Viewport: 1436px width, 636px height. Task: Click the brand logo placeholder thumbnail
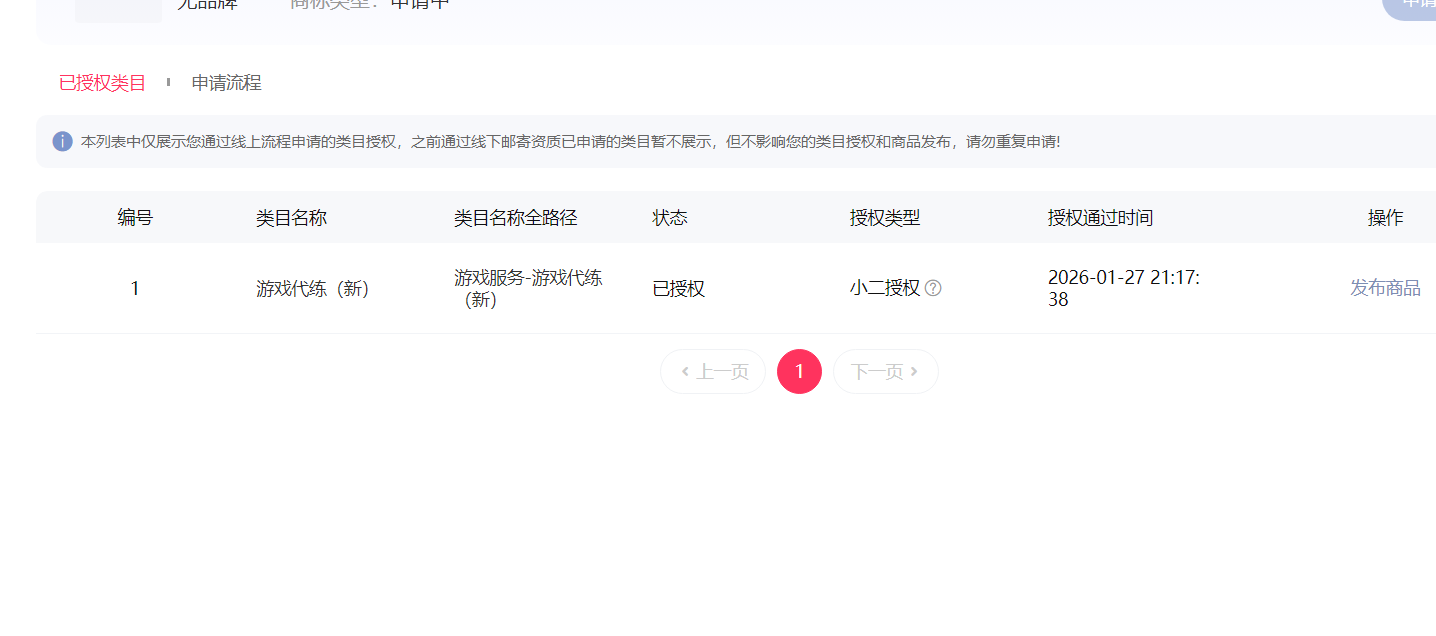[118, 10]
